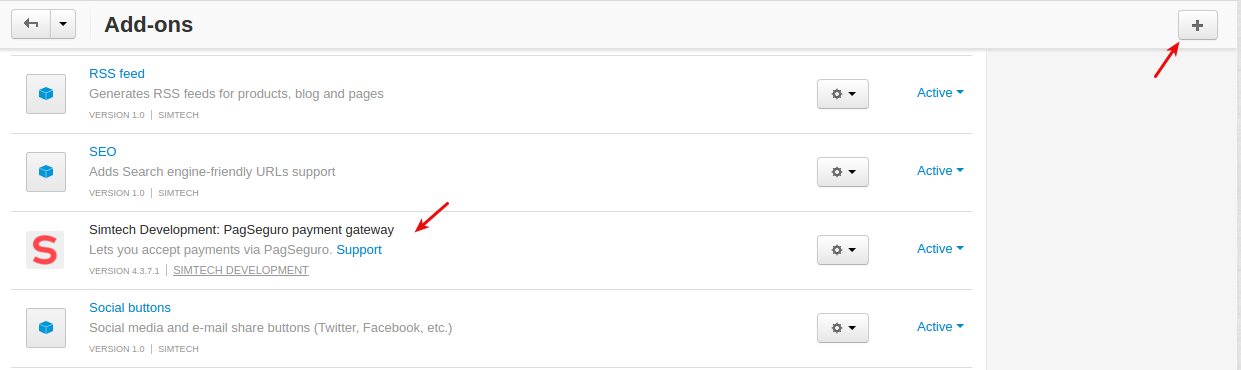
Task: Click the SEO add-on box icon
Action: tap(45, 171)
